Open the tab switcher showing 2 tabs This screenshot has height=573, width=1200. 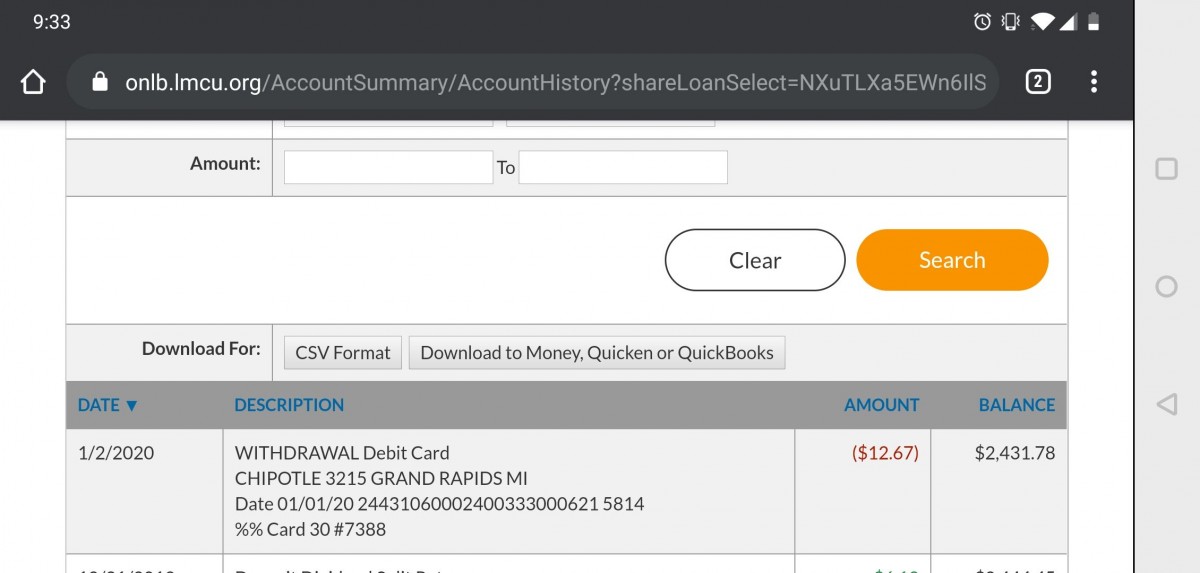coord(1038,81)
